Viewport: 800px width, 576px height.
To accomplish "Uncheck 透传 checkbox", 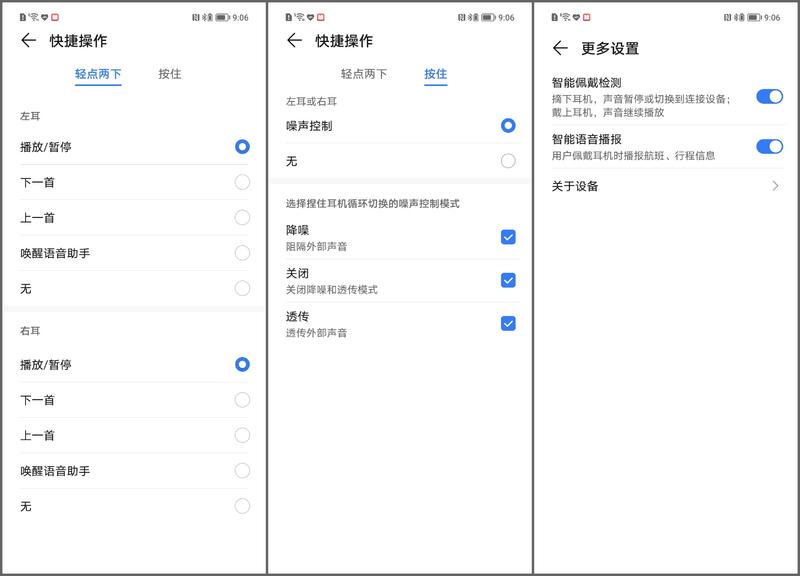I will point(508,323).
